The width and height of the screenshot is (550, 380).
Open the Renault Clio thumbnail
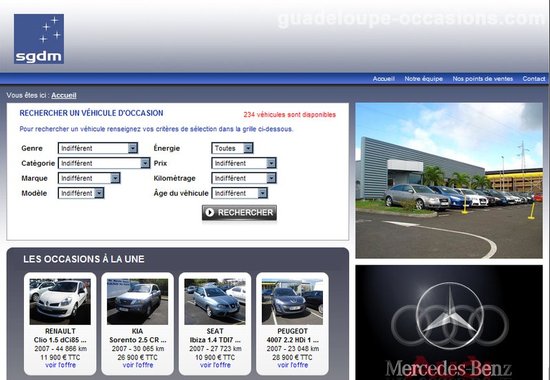(x=60, y=302)
